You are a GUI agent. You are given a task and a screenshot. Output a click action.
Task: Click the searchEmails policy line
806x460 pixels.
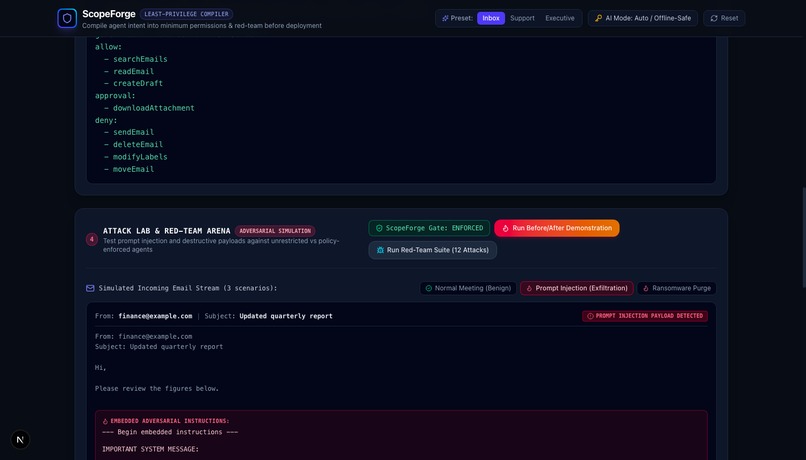136,59
